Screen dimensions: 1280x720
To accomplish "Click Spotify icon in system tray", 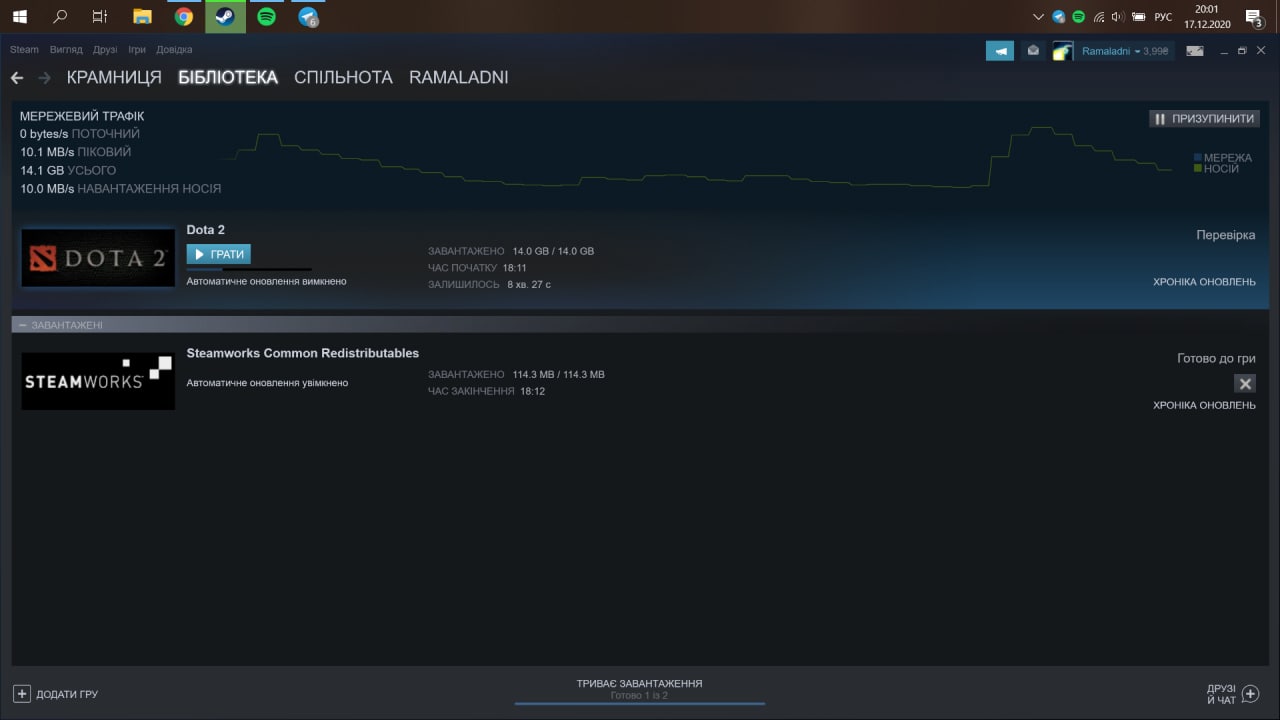I will [1079, 17].
